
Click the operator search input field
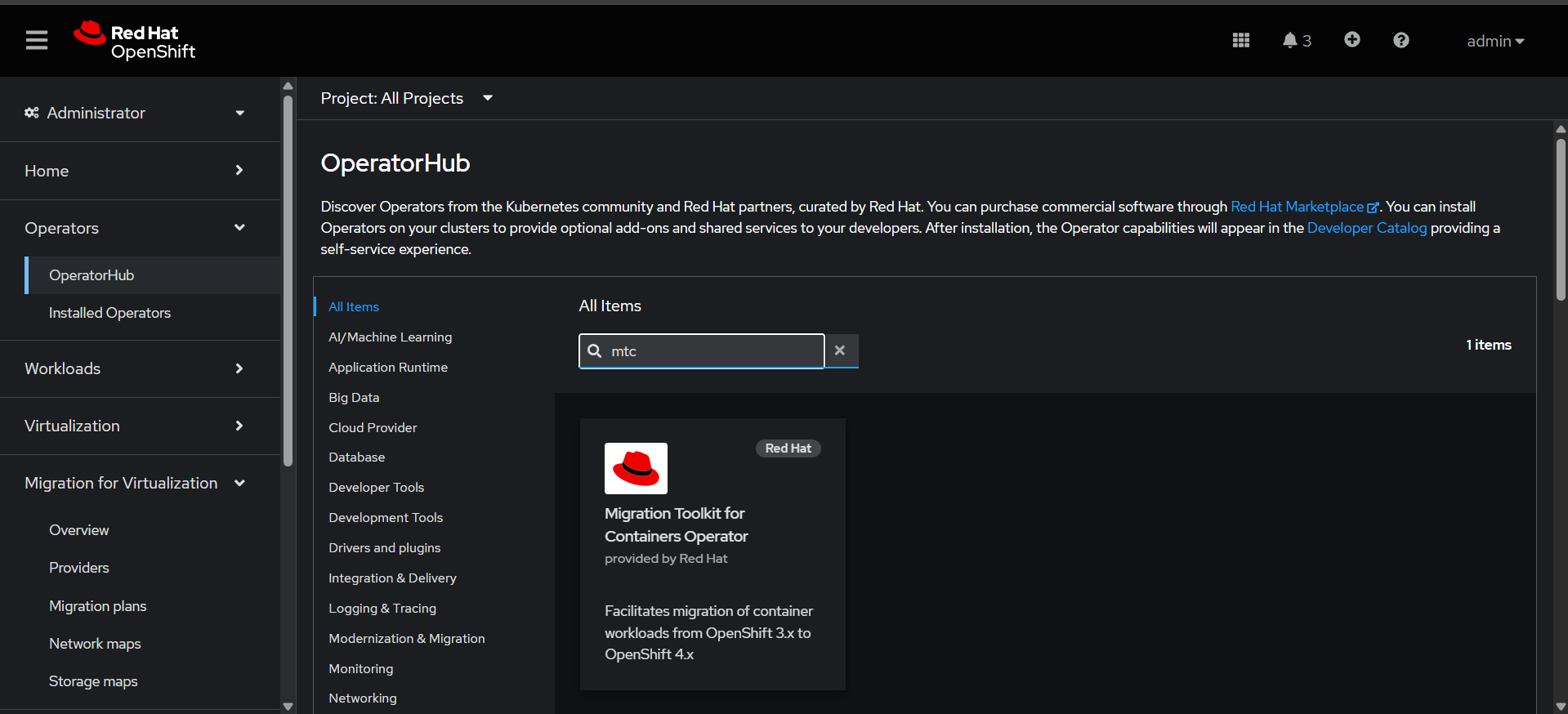pos(711,351)
